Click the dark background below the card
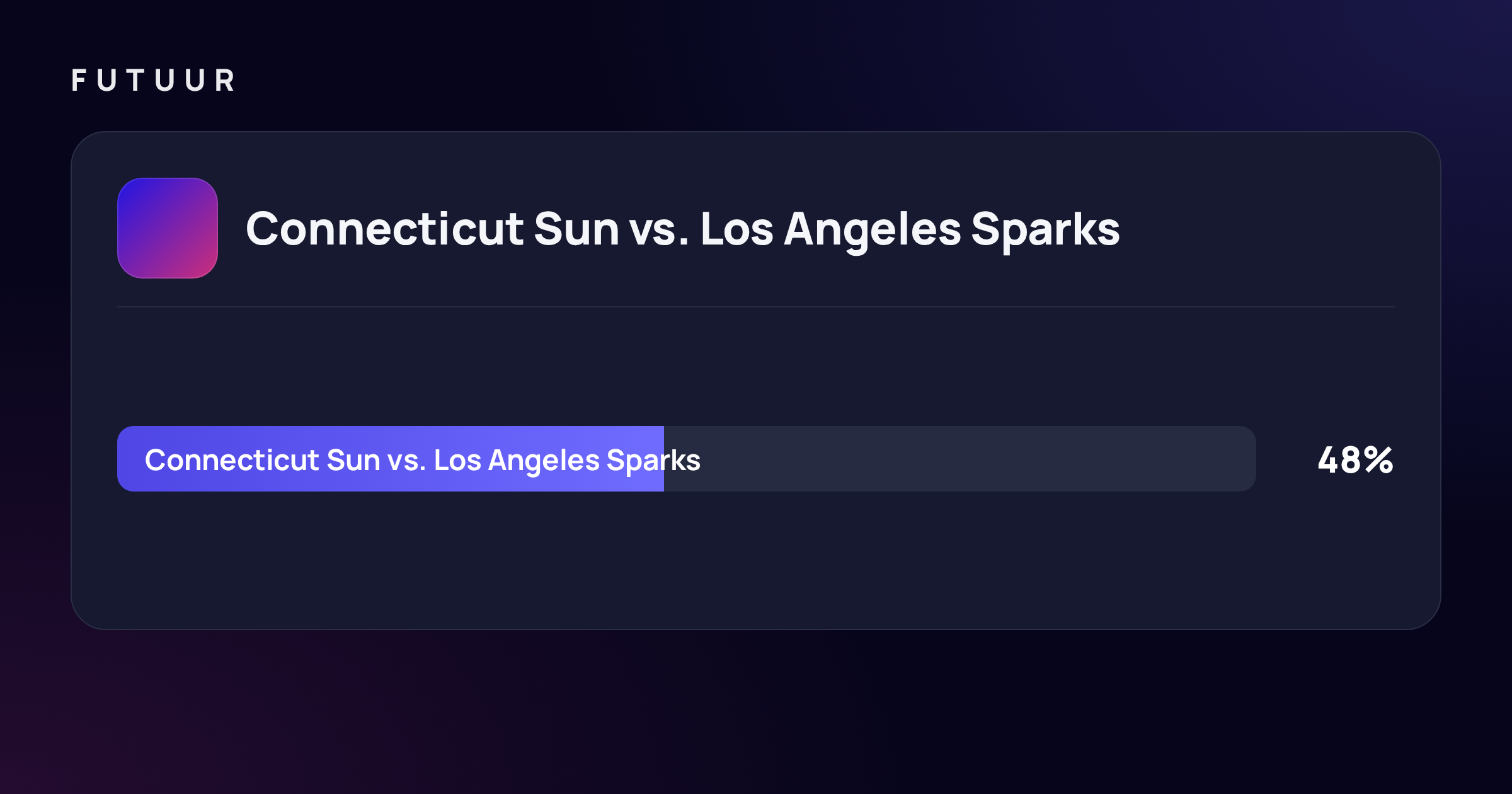 click(756, 712)
